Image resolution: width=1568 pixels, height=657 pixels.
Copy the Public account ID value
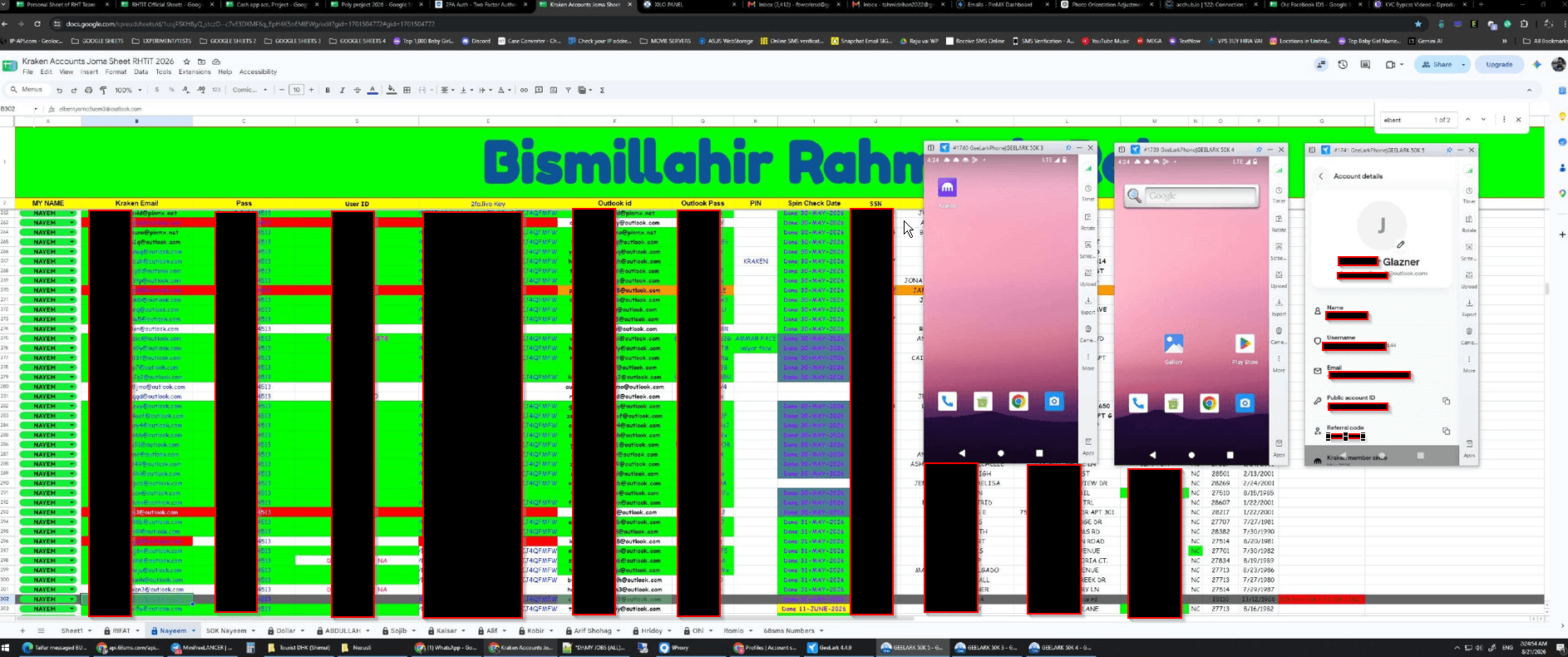(1446, 401)
